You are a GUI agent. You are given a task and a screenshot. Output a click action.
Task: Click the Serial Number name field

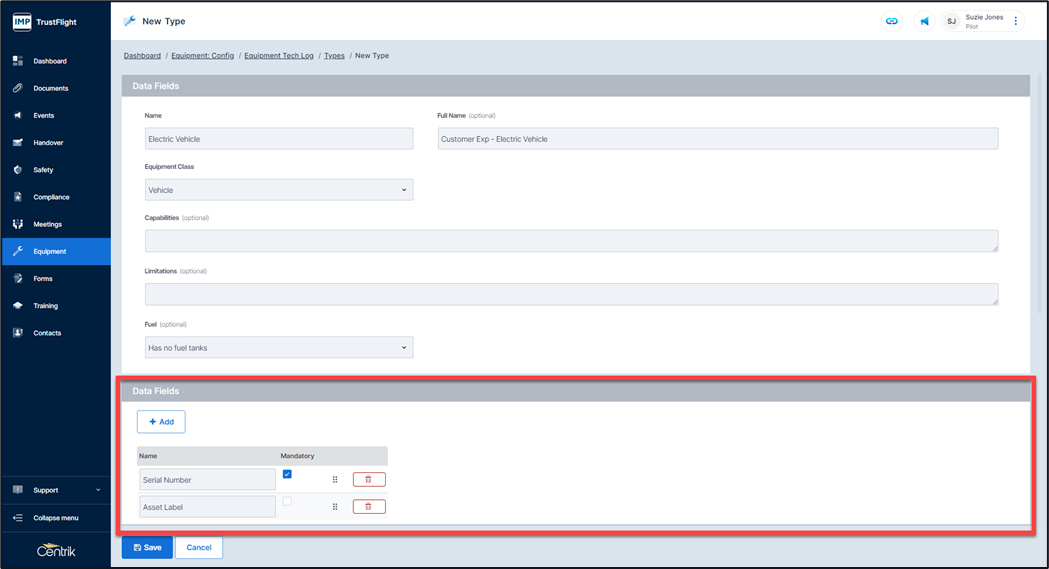pyautogui.click(x=207, y=479)
